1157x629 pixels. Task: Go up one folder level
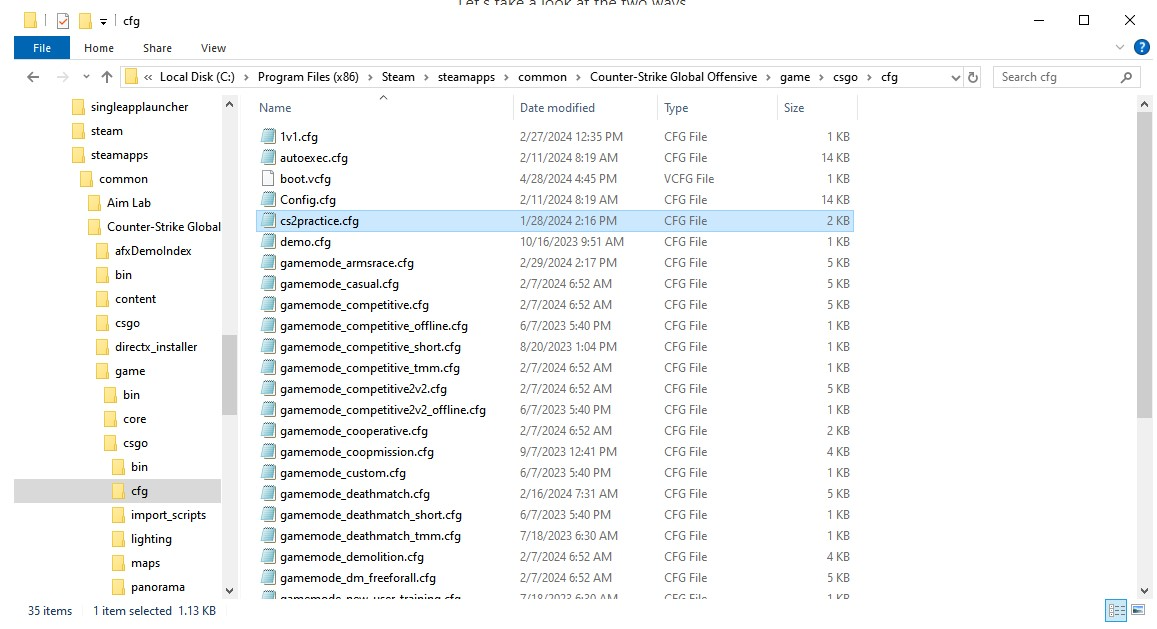click(107, 77)
